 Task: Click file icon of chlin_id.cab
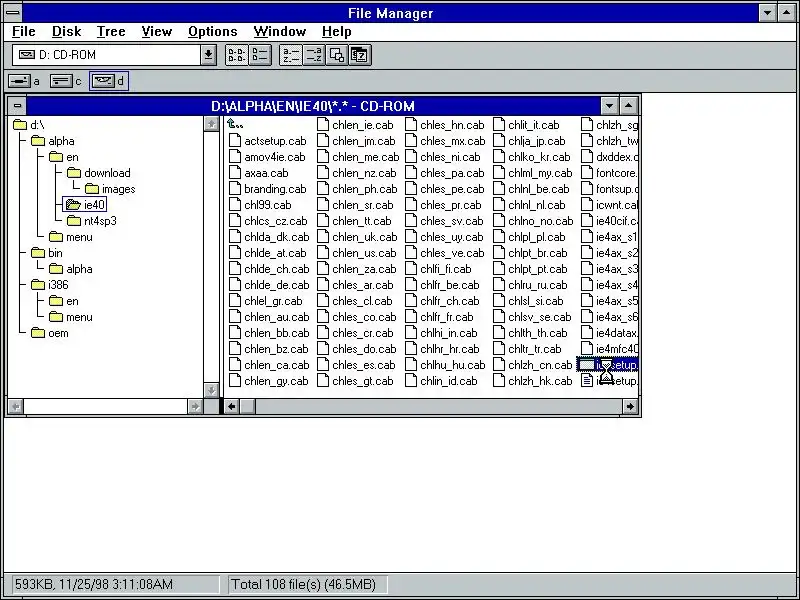pyautogui.click(x=411, y=381)
